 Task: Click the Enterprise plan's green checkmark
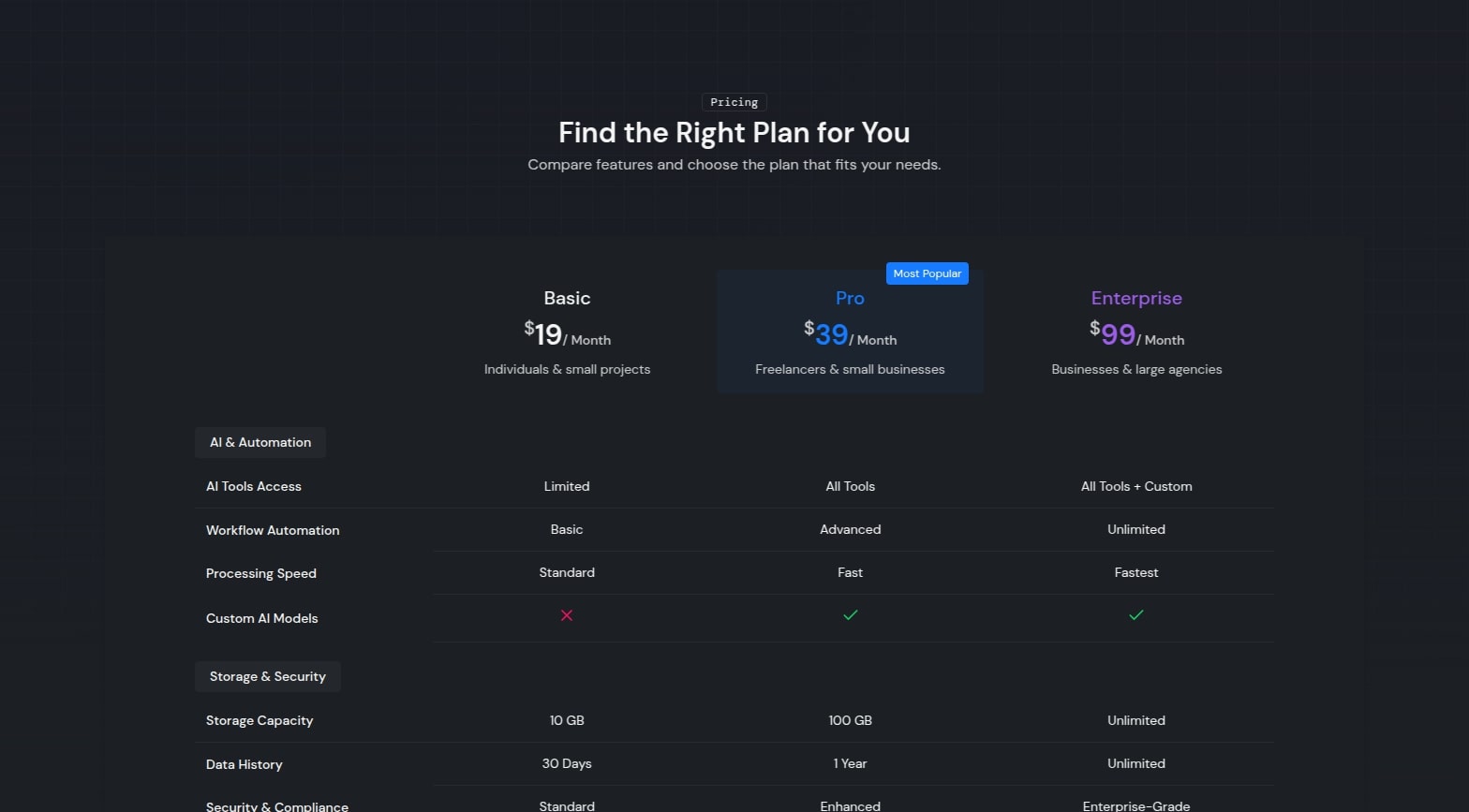pos(1135,615)
